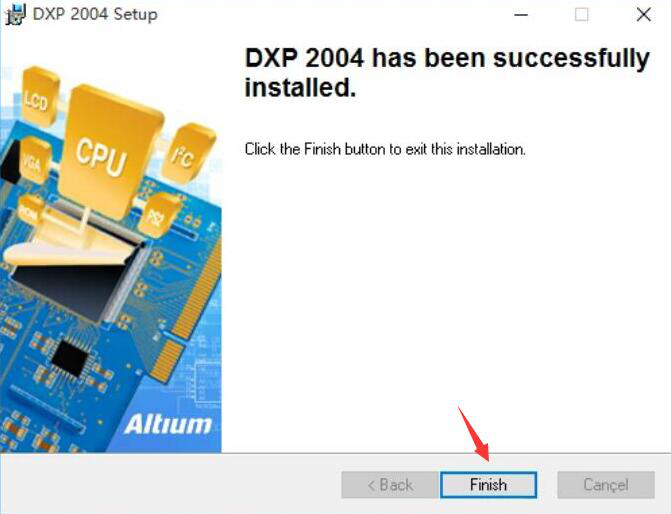Click the greyed-out Cancel button
This screenshot has width=671, height=514.
(x=606, y=485)
